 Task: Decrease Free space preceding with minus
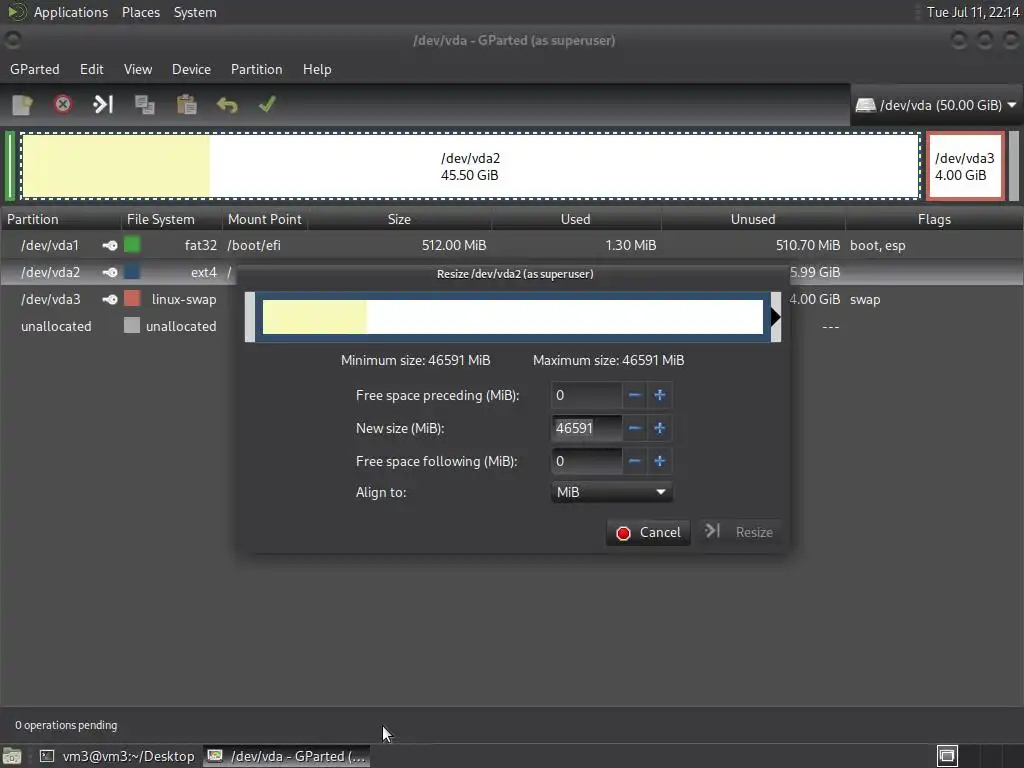tap(634, 395)
